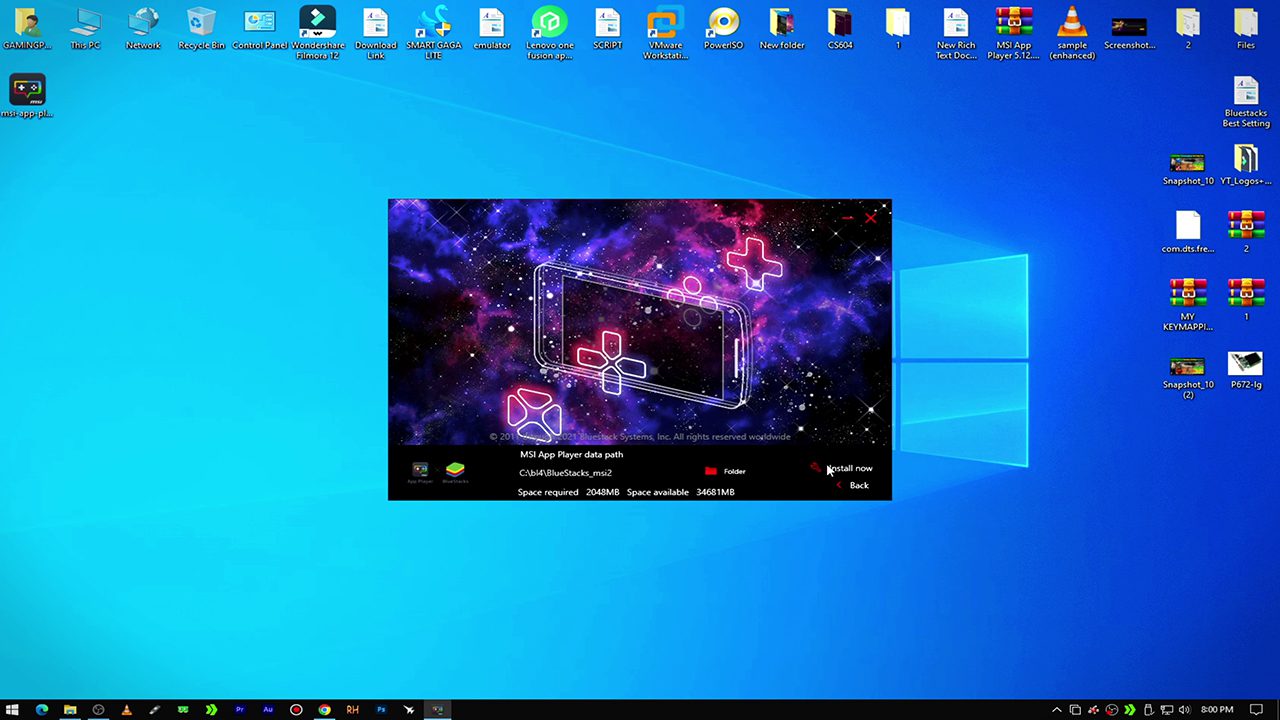This screenshot has width=1280, height=720.
Task: Click the 8:00 PM taskbar clock
Action: [1217, 710]
